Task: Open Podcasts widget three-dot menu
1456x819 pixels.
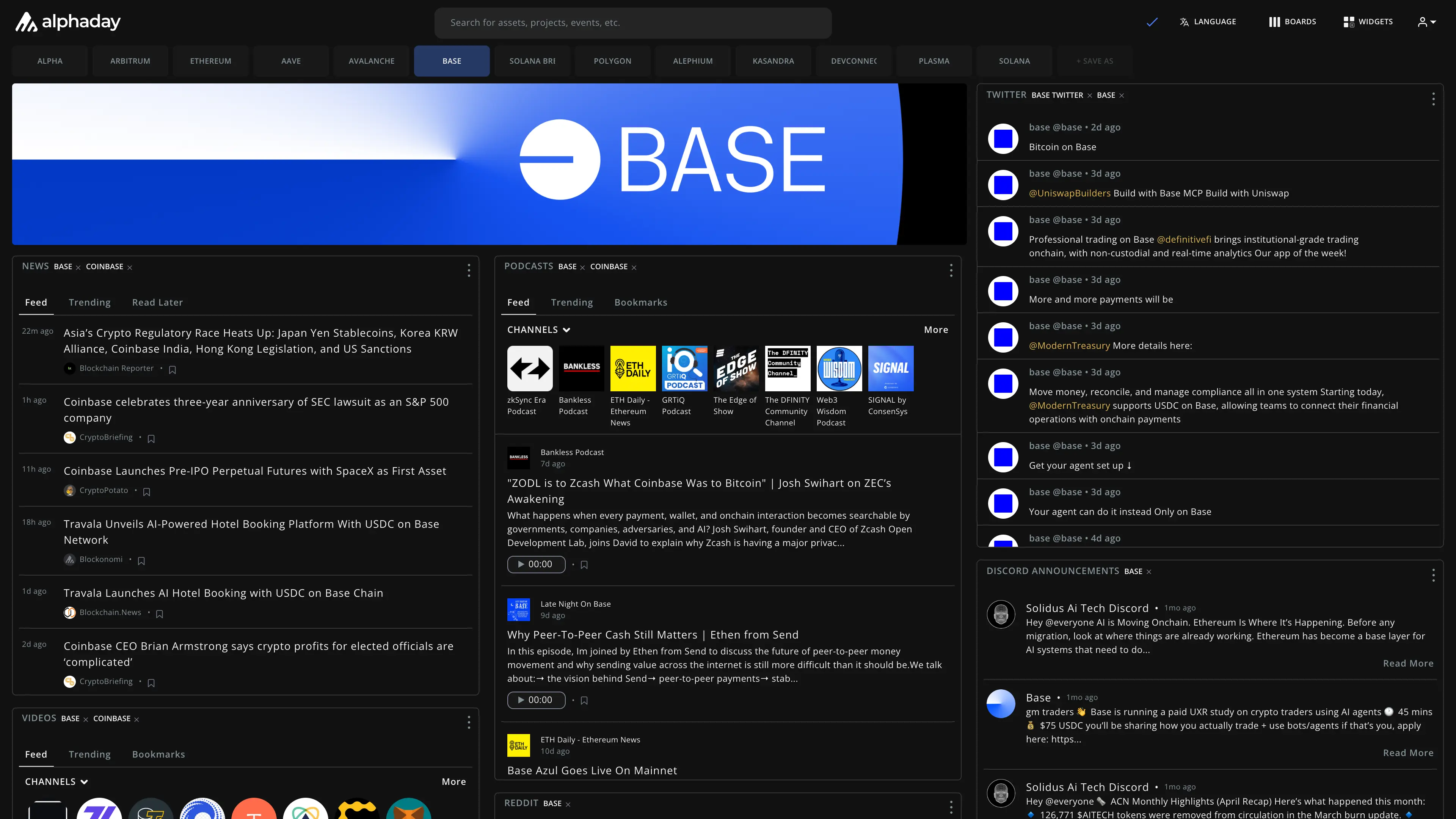Action: [951, 270]
